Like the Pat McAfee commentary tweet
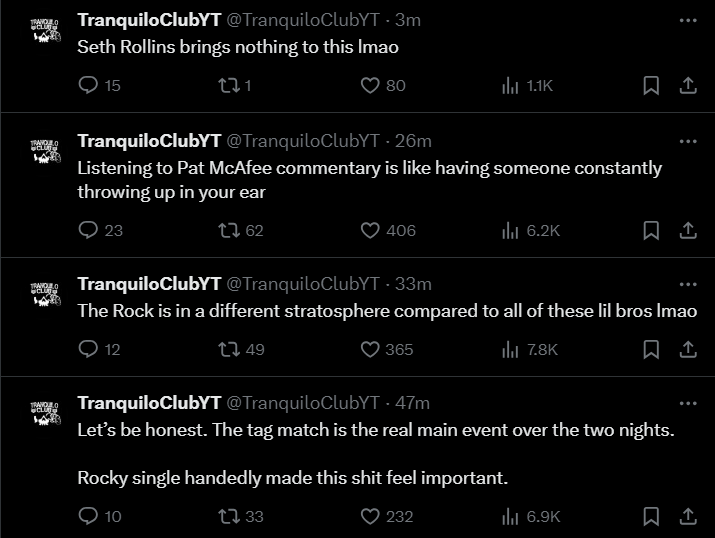 coord(370,230)
